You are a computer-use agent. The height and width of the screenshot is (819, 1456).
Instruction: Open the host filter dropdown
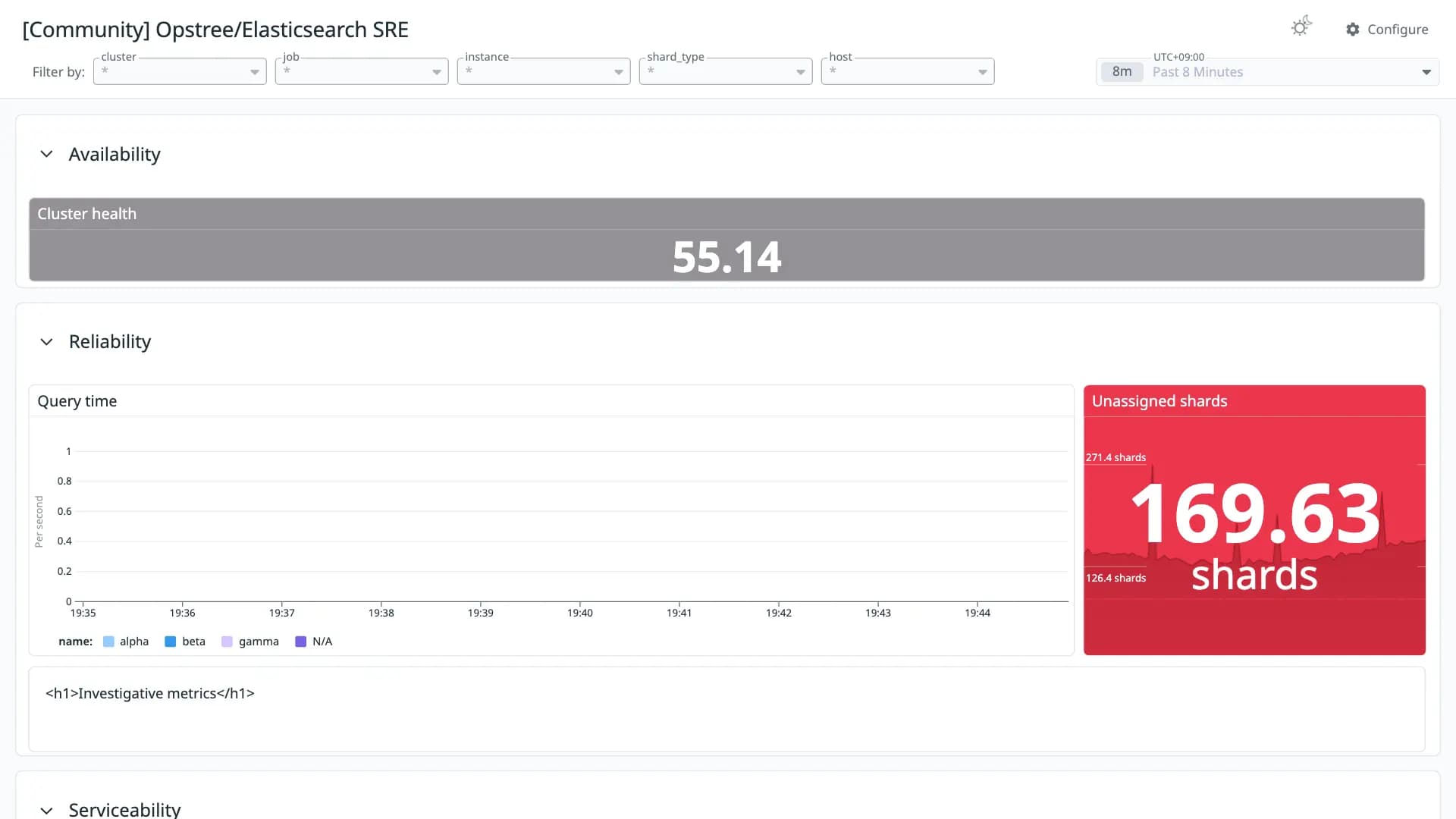(x=908, y=71)
